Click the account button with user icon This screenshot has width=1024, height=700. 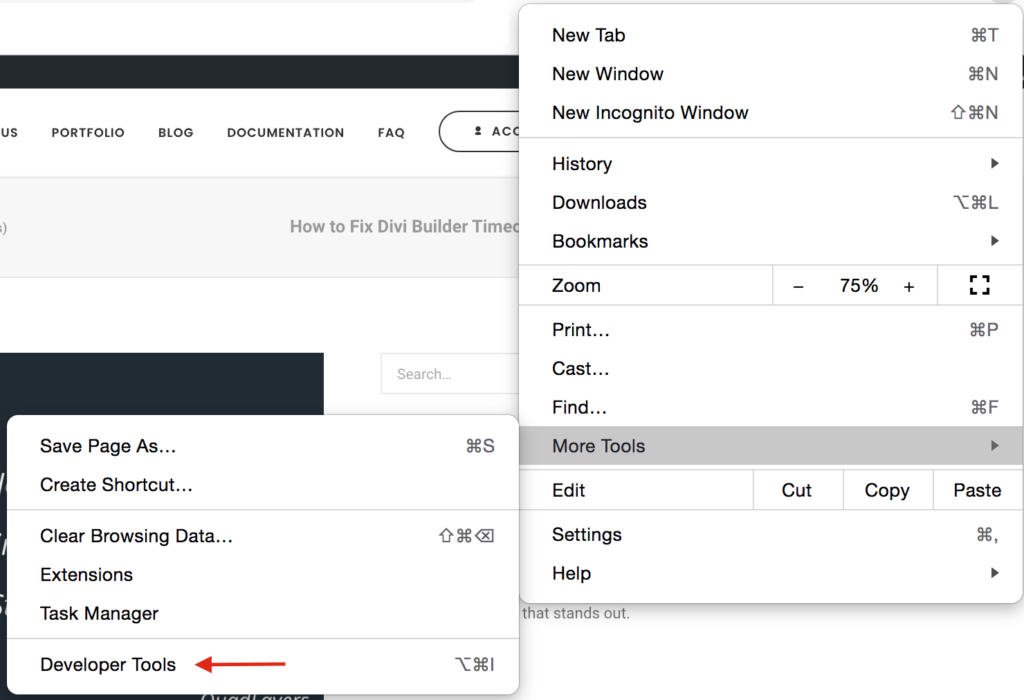480,131
